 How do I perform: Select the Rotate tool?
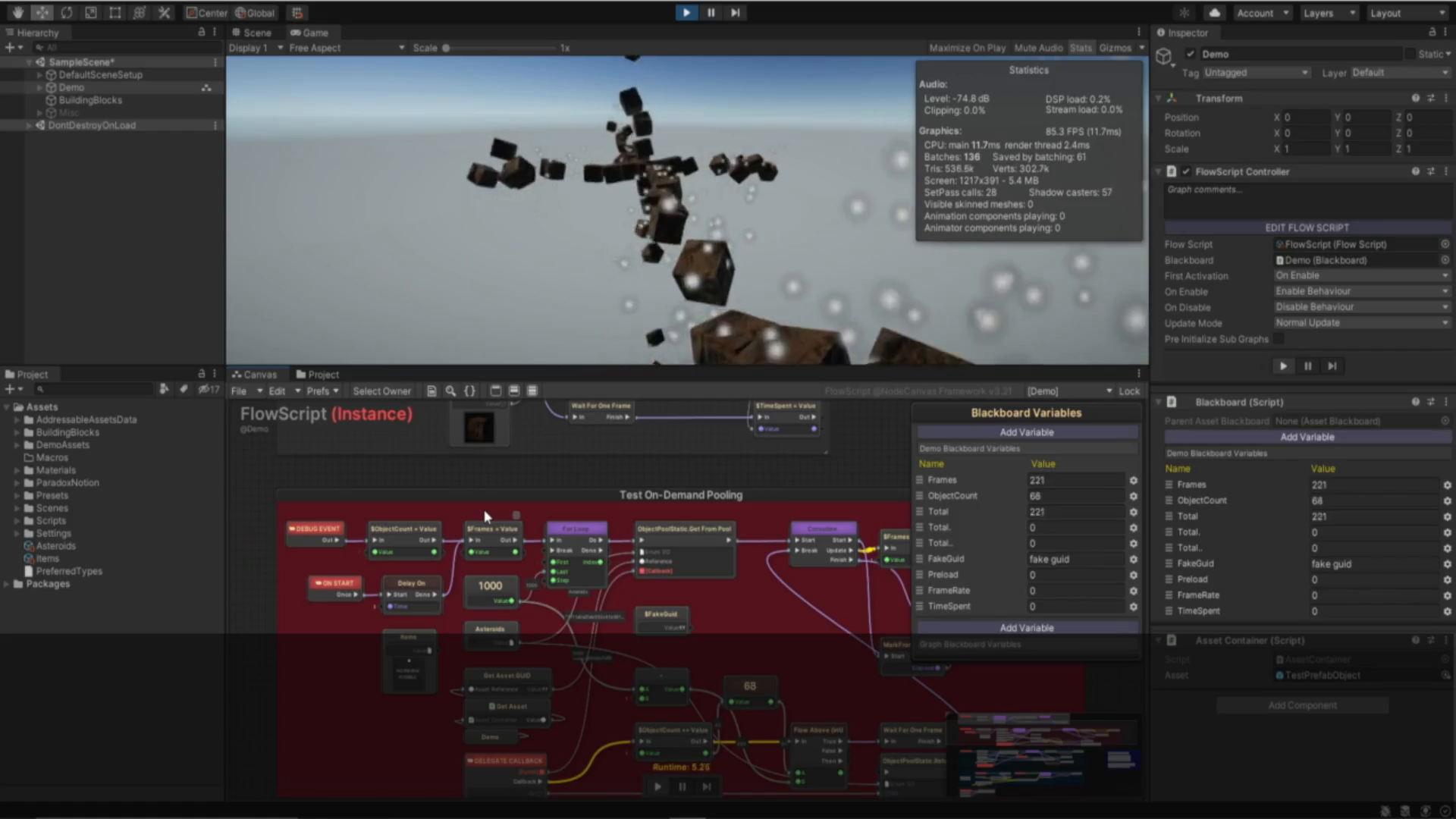click(x=66, y=13)
